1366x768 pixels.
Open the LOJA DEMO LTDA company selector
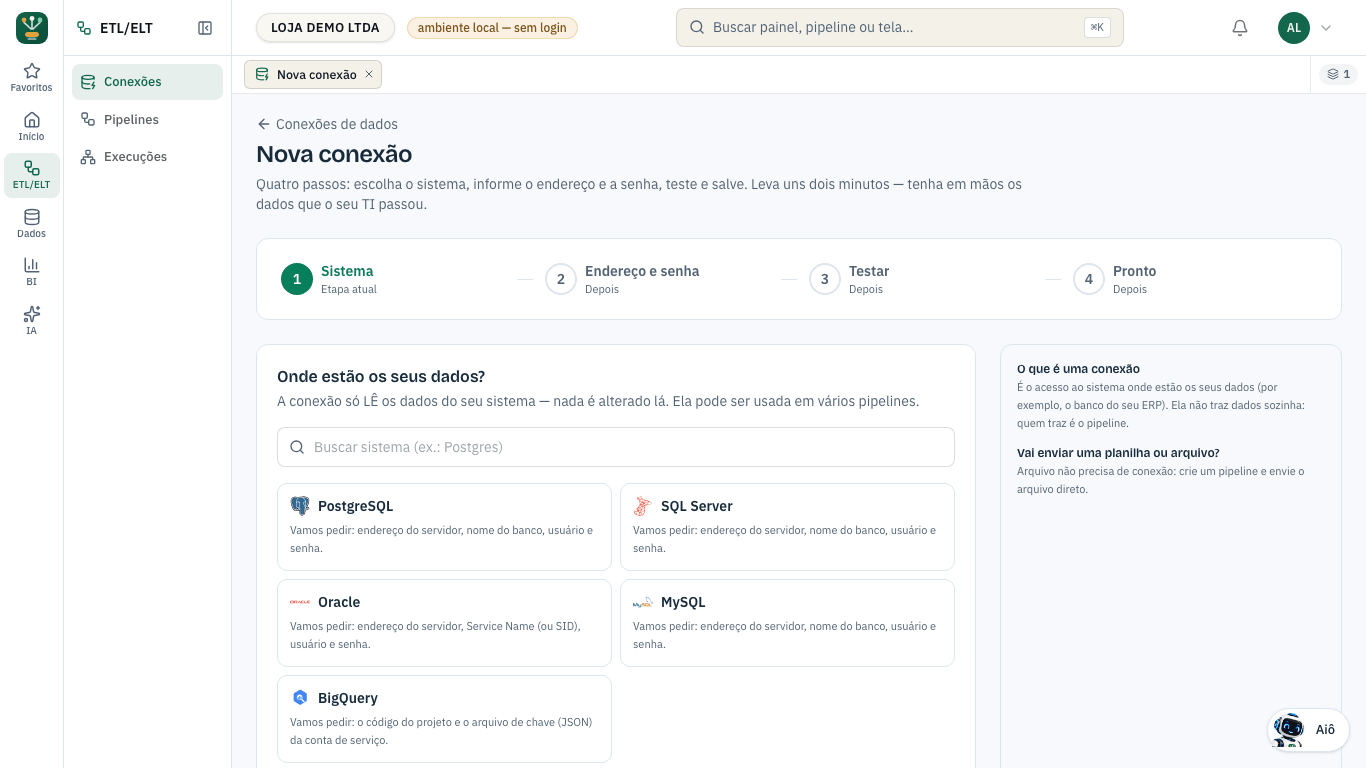tap(325, 28)
